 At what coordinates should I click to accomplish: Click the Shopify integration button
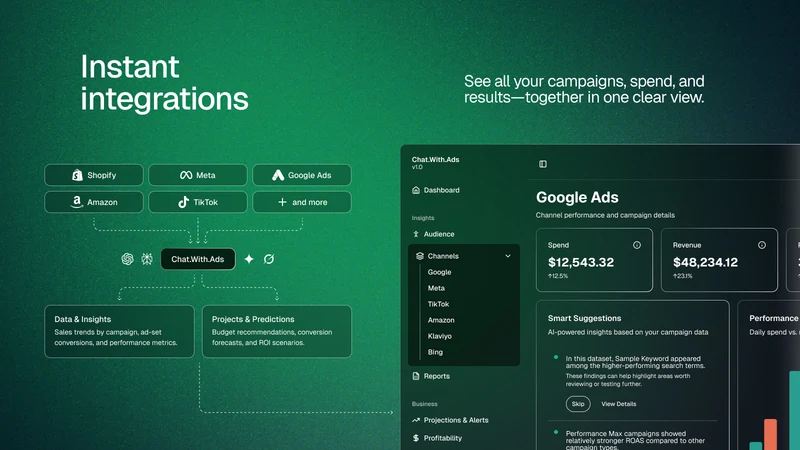click(94, 175)
